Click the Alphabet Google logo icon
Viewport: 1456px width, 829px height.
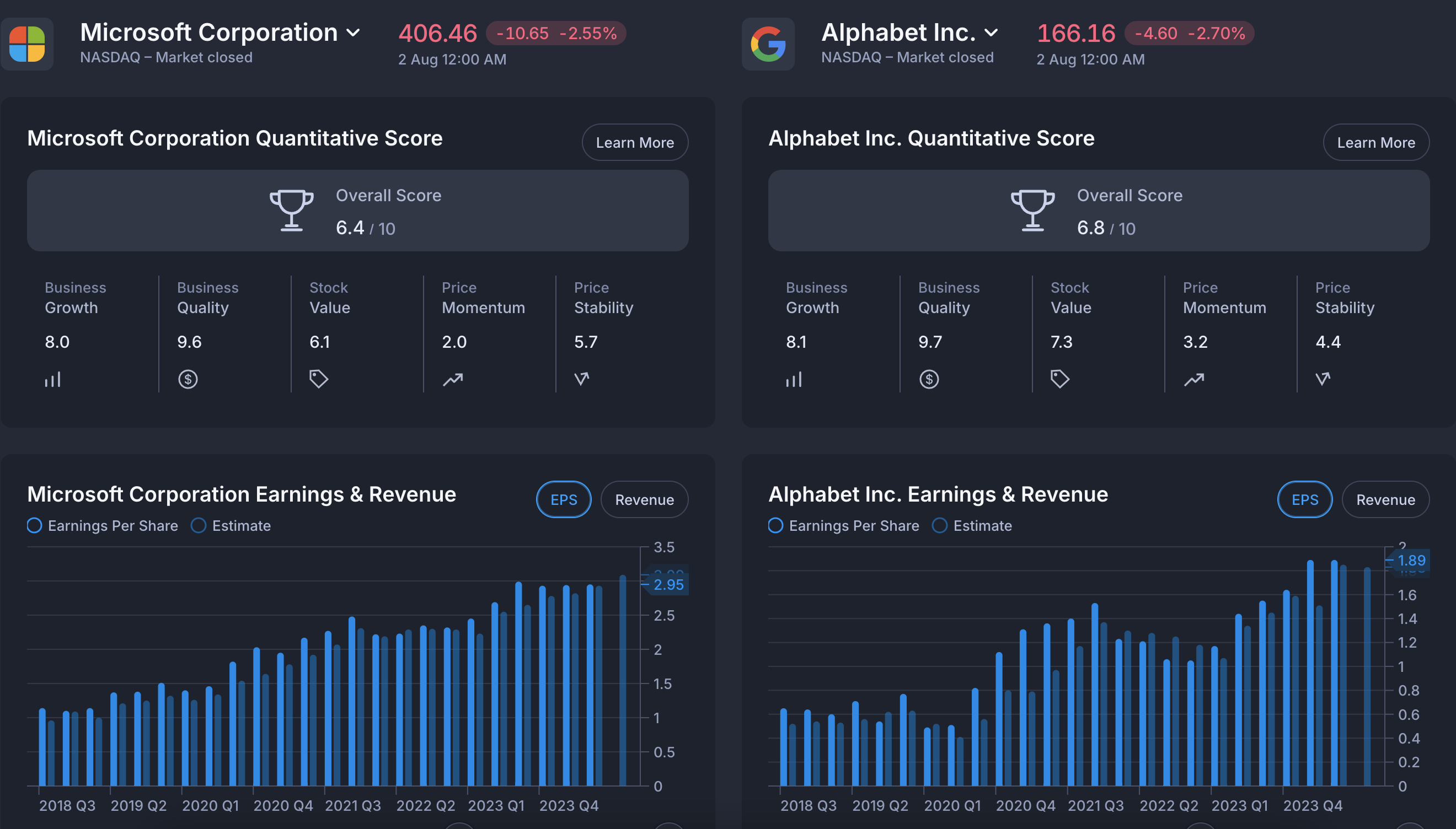click(x=768, y=44)
